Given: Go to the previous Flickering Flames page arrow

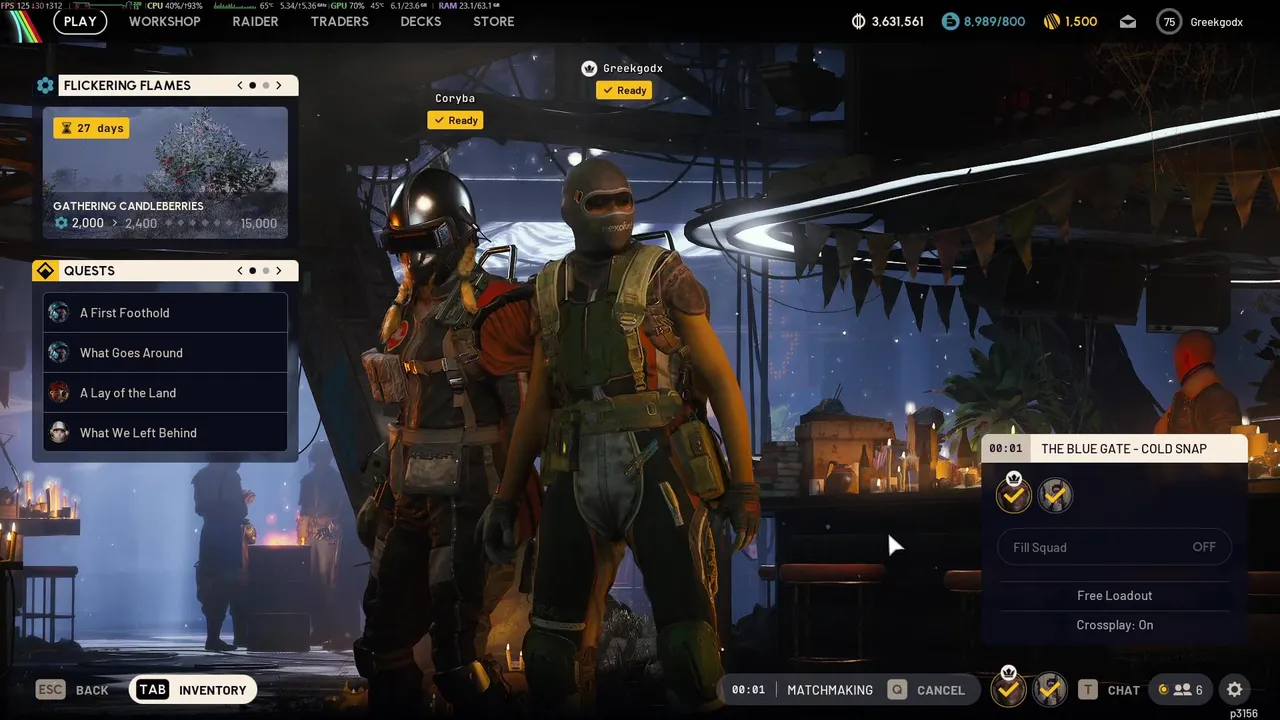Looking at the screenshot, I should point(240,86).
